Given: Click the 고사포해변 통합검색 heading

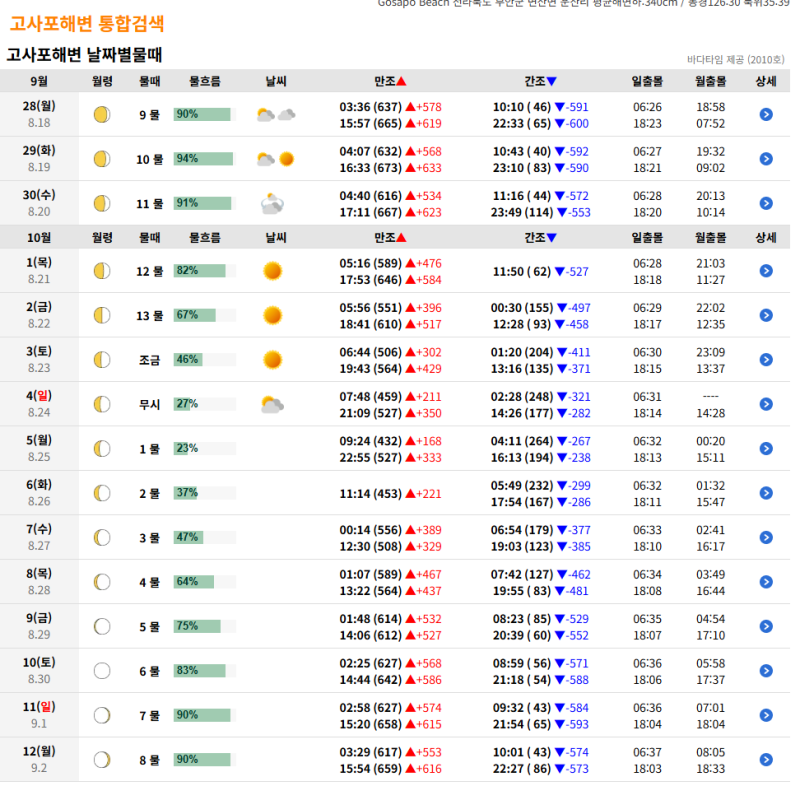Looking at the screenshot, I should point(87,23).
